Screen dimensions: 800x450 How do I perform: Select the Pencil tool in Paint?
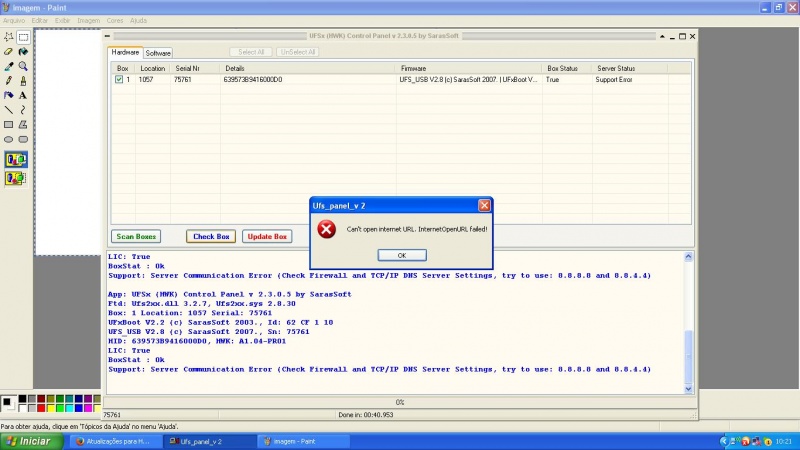pos(9,81)
